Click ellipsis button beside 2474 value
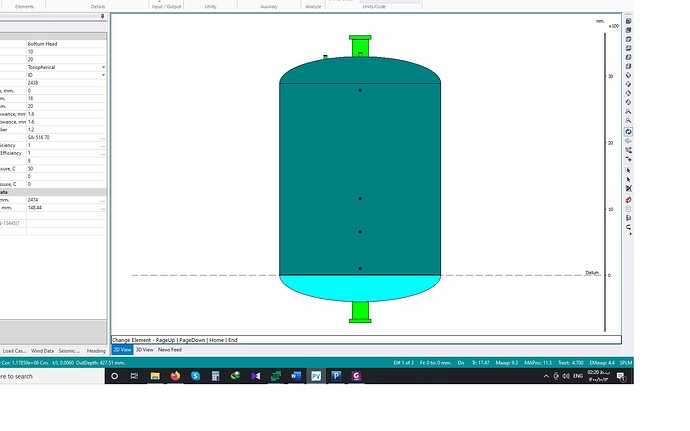This screenshot has height=431, width=690. (103, 200)
